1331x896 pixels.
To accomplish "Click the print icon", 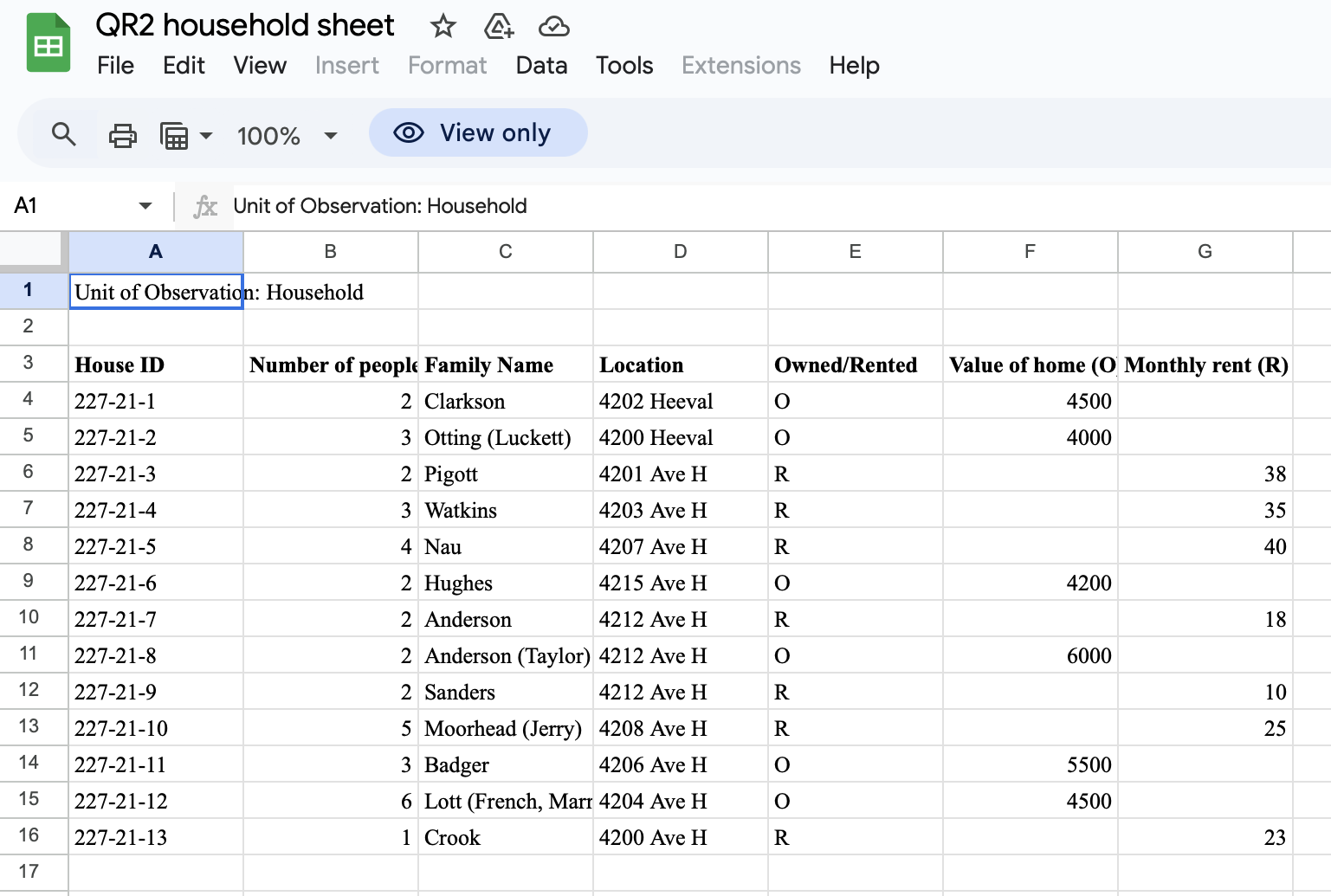I will pos(122,135).
